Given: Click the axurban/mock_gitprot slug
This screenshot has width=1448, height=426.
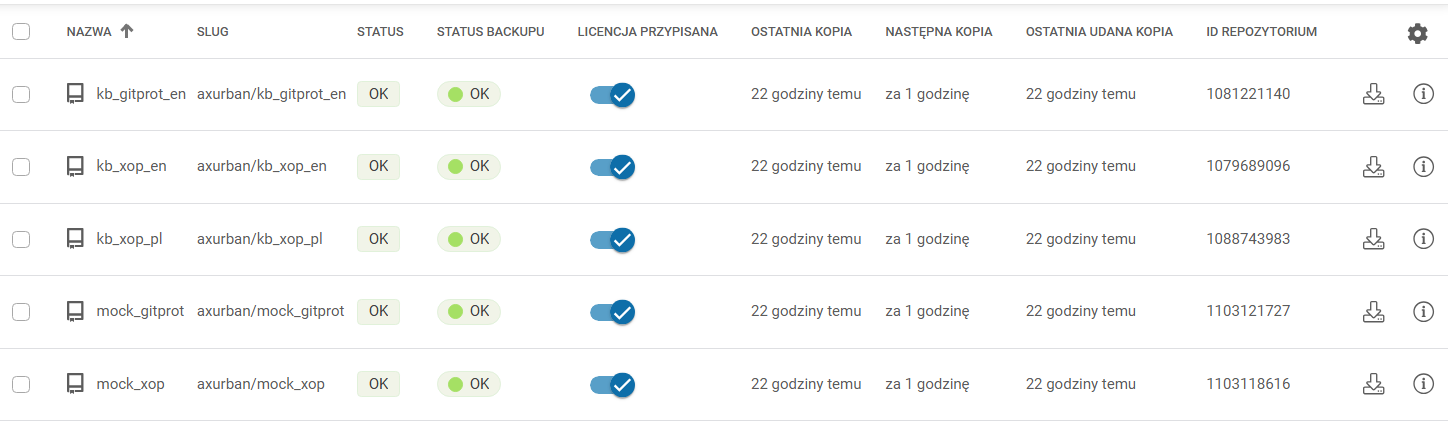Looking at the screenshot, I should 270,312.
